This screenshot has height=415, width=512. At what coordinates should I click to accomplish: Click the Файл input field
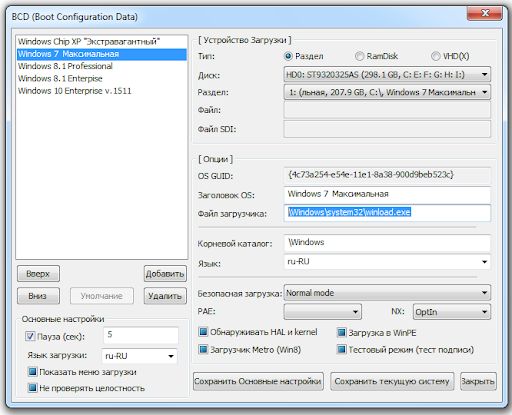pos(387,110)
